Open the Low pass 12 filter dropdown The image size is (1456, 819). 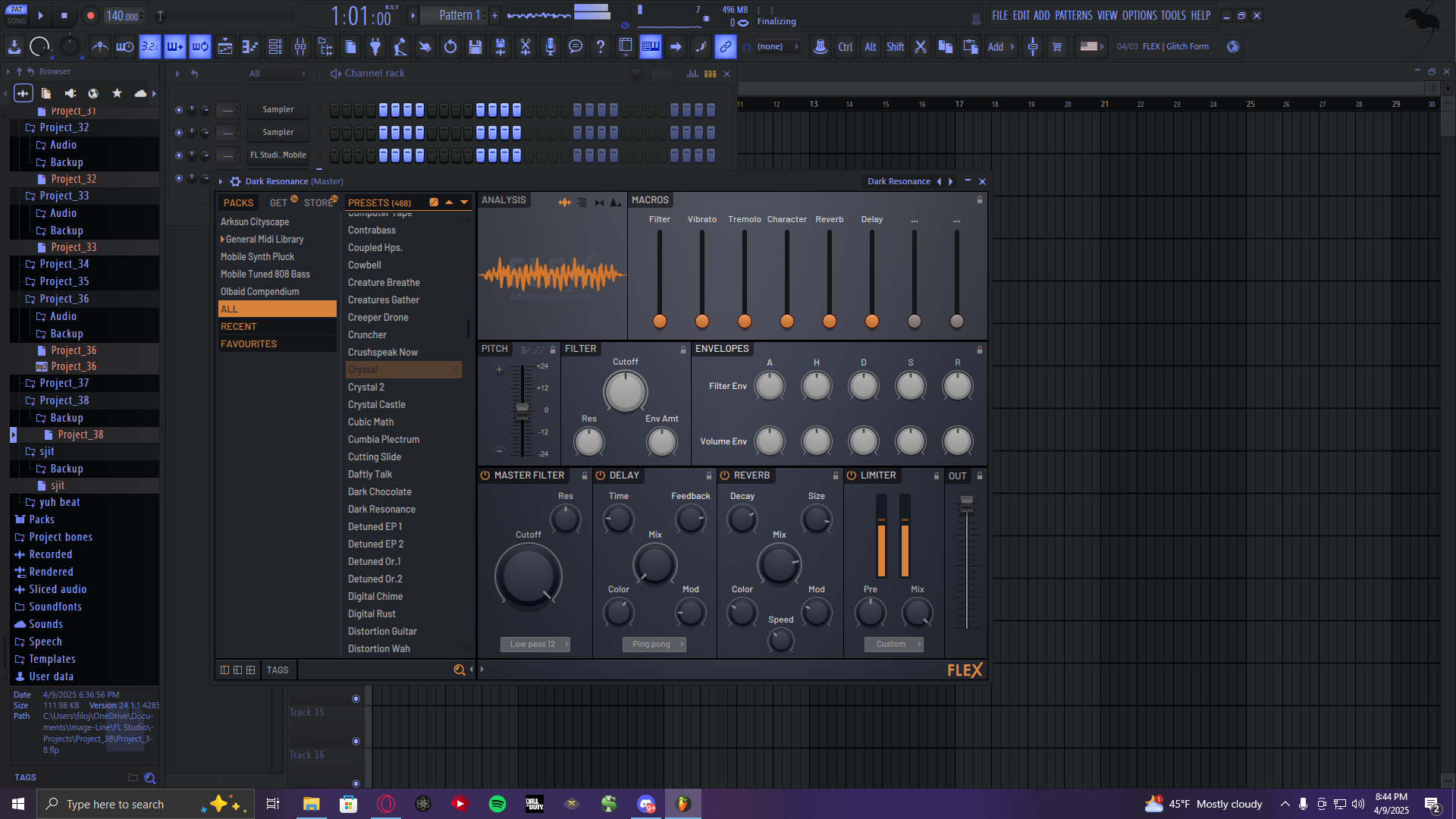pyautogui.click(x=535, y=644)
